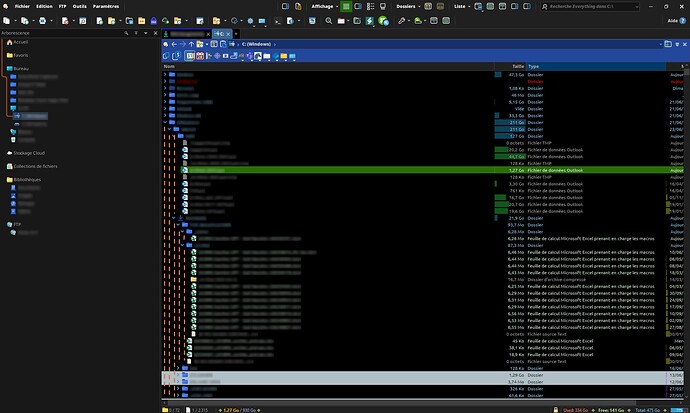Open the Paramètres menu

click(x=106, y=6)
